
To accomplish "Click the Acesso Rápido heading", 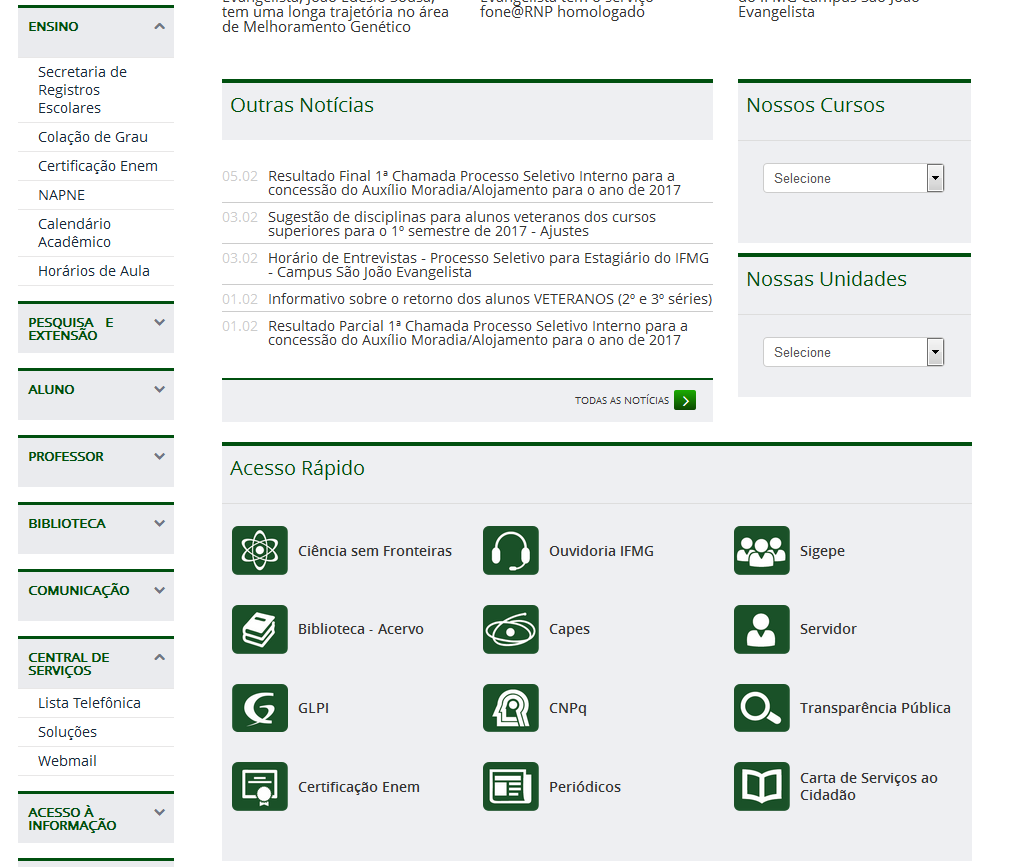I will click(x=298, y=468).
